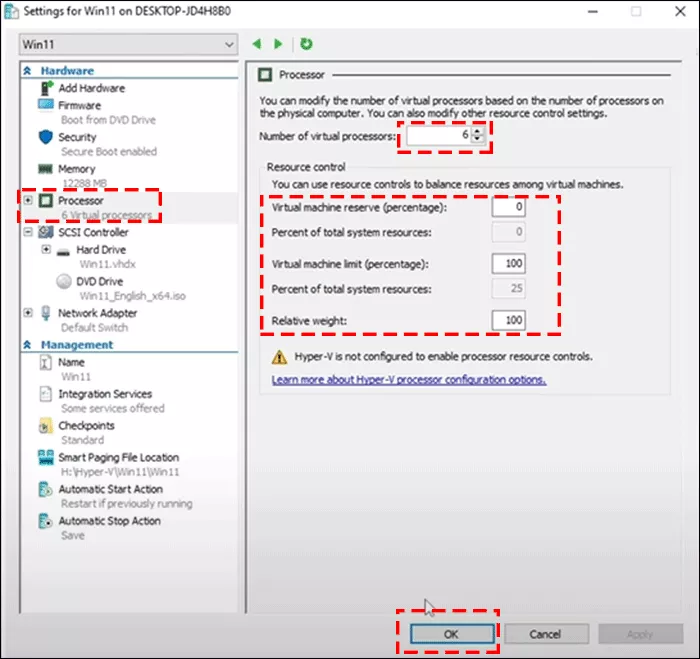Expand the Processor tree node
700x659 pixels.
(28, 200)
